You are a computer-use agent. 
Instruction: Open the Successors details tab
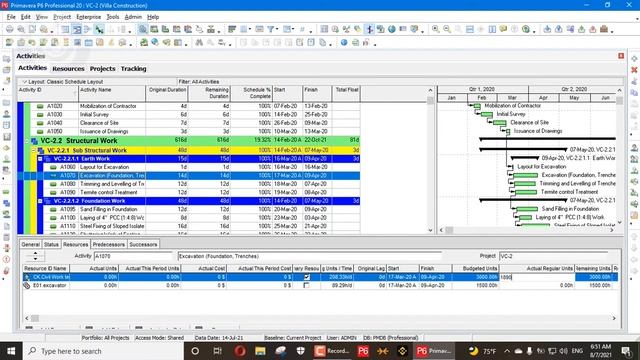pyautogui.click(x=143, y=244)
